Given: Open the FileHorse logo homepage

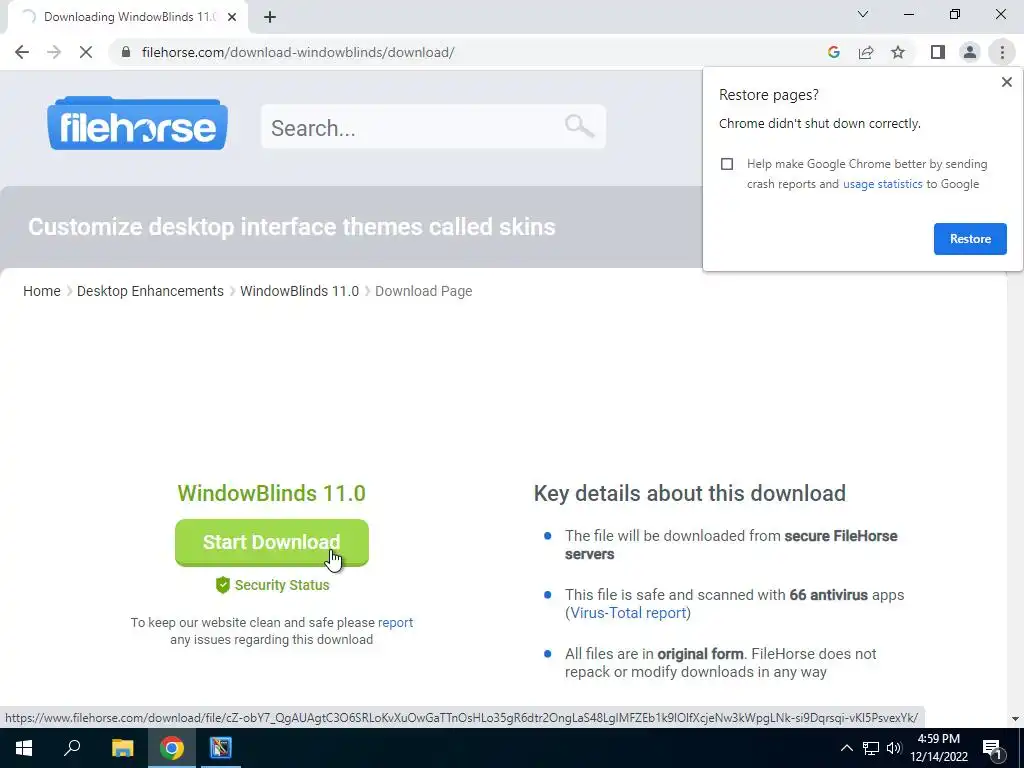Looking at the screenshot, I should [x=137, y=123].
